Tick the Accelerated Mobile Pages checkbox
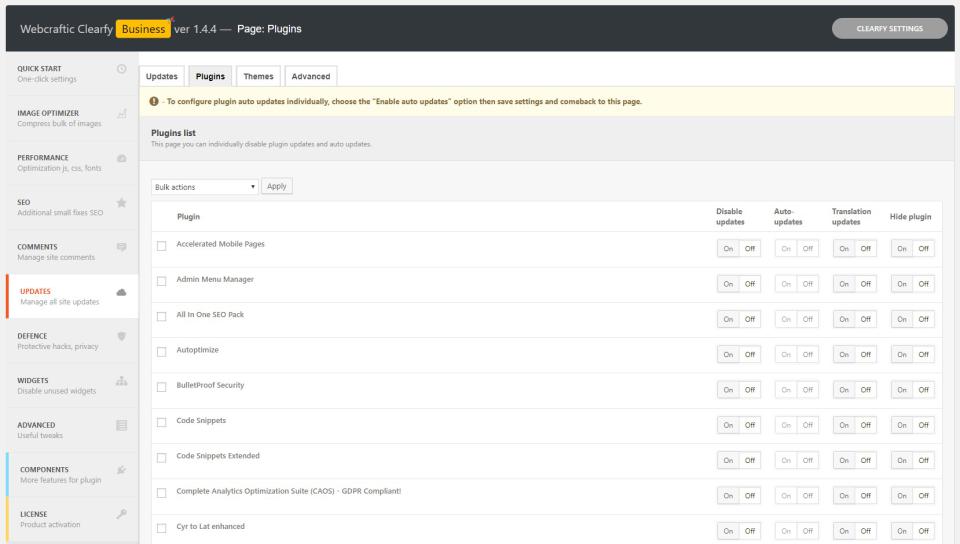 (x=162, y=246)
